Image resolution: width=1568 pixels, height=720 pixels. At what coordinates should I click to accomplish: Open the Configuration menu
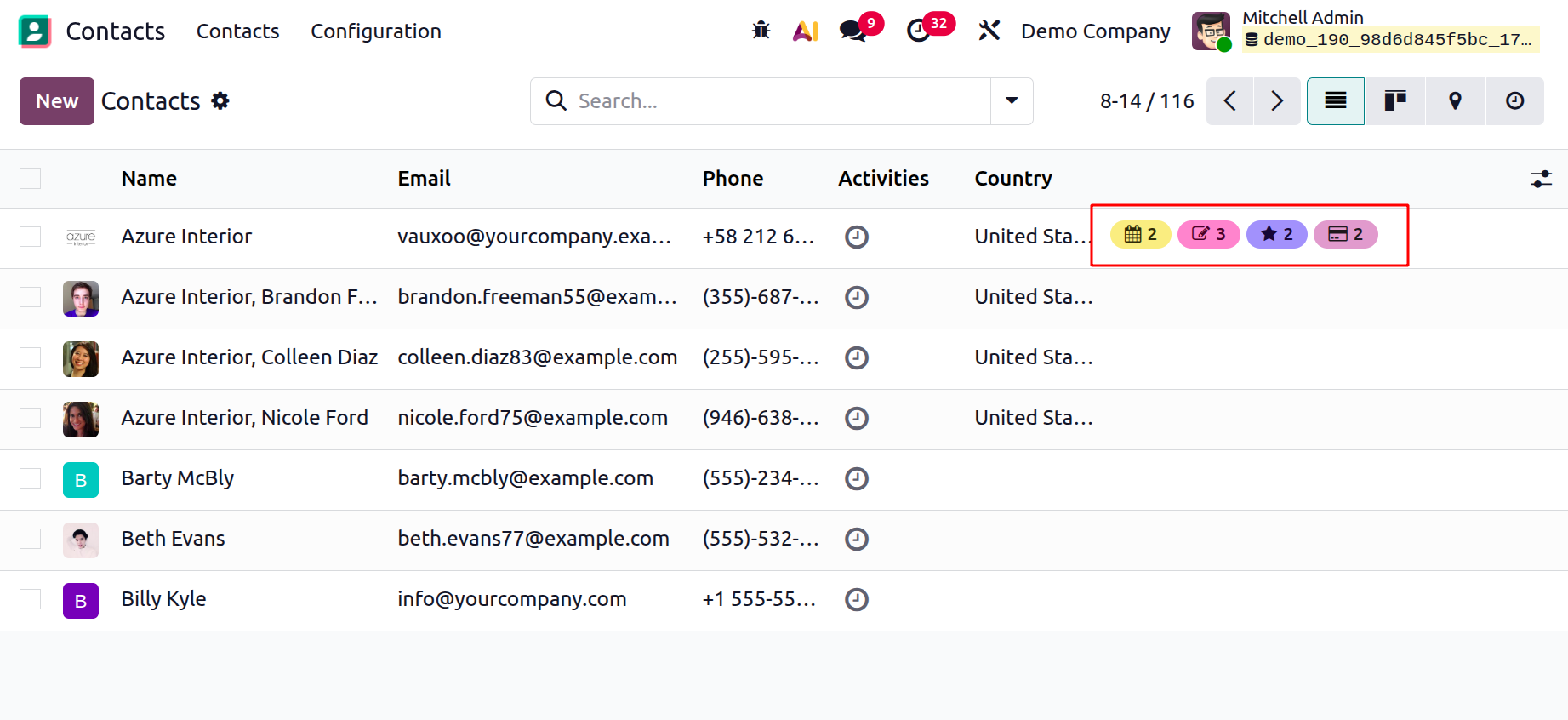375,31
